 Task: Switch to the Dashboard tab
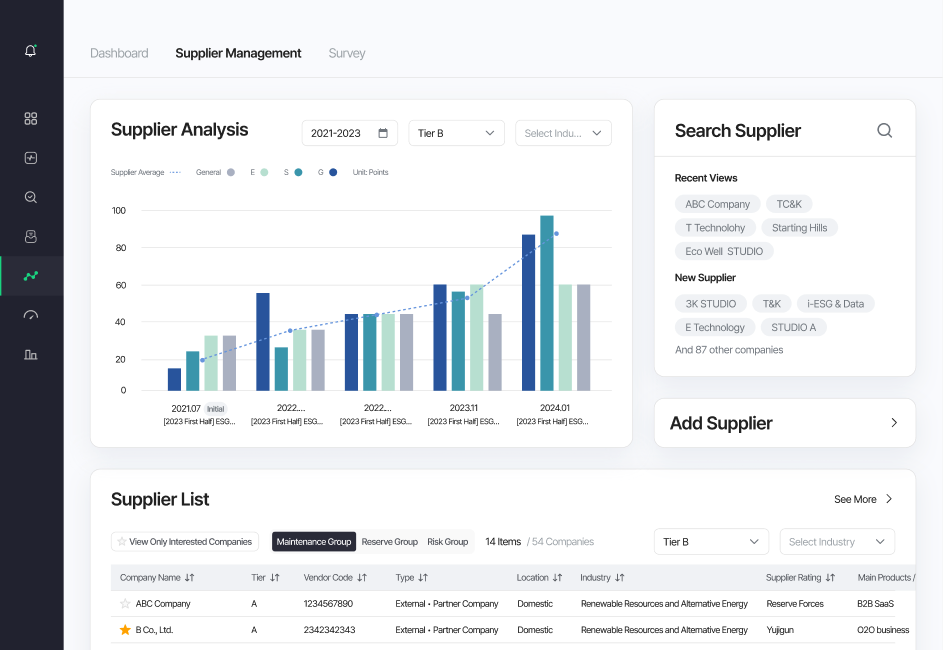[x=119, y=53]
